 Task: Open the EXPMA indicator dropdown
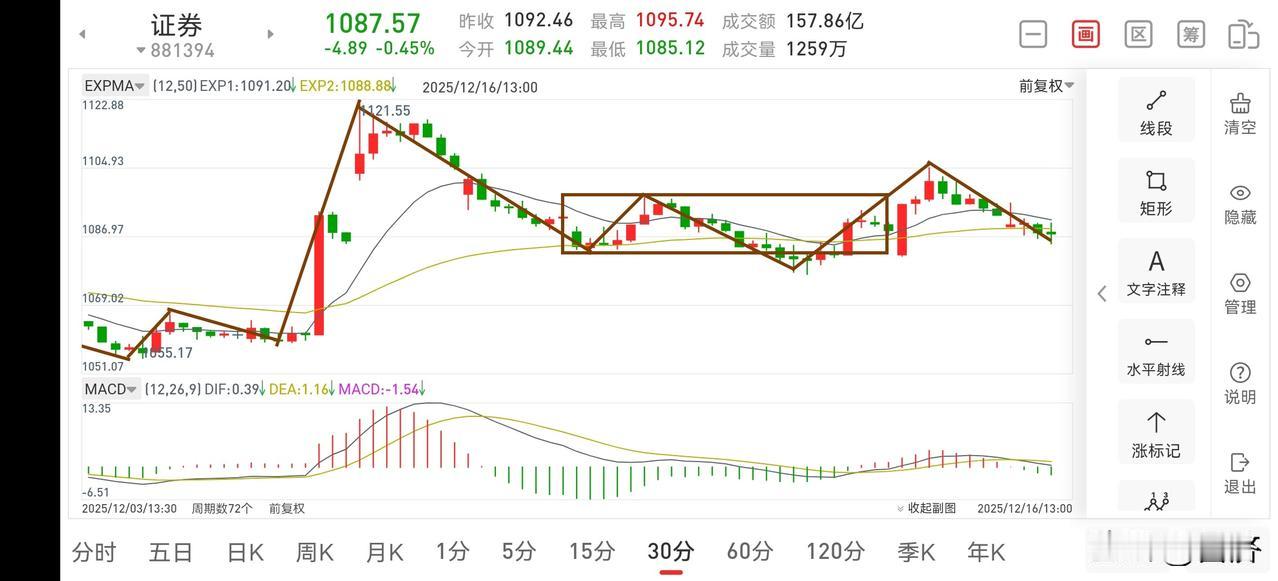coord(115,86)
